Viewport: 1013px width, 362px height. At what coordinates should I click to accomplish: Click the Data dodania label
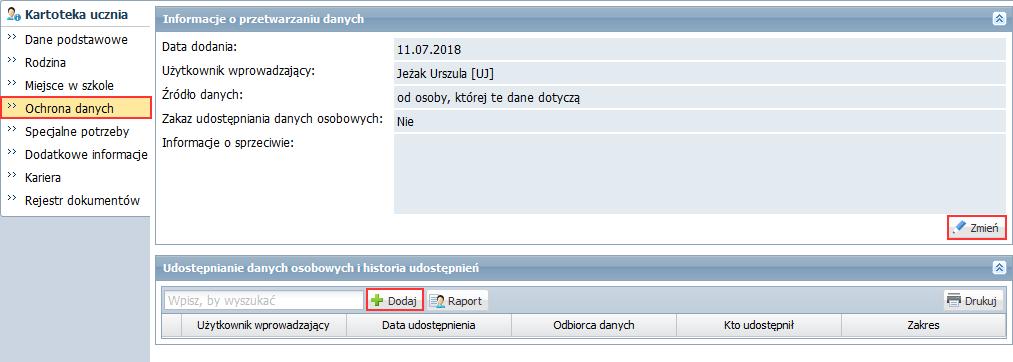pos(200,47)
